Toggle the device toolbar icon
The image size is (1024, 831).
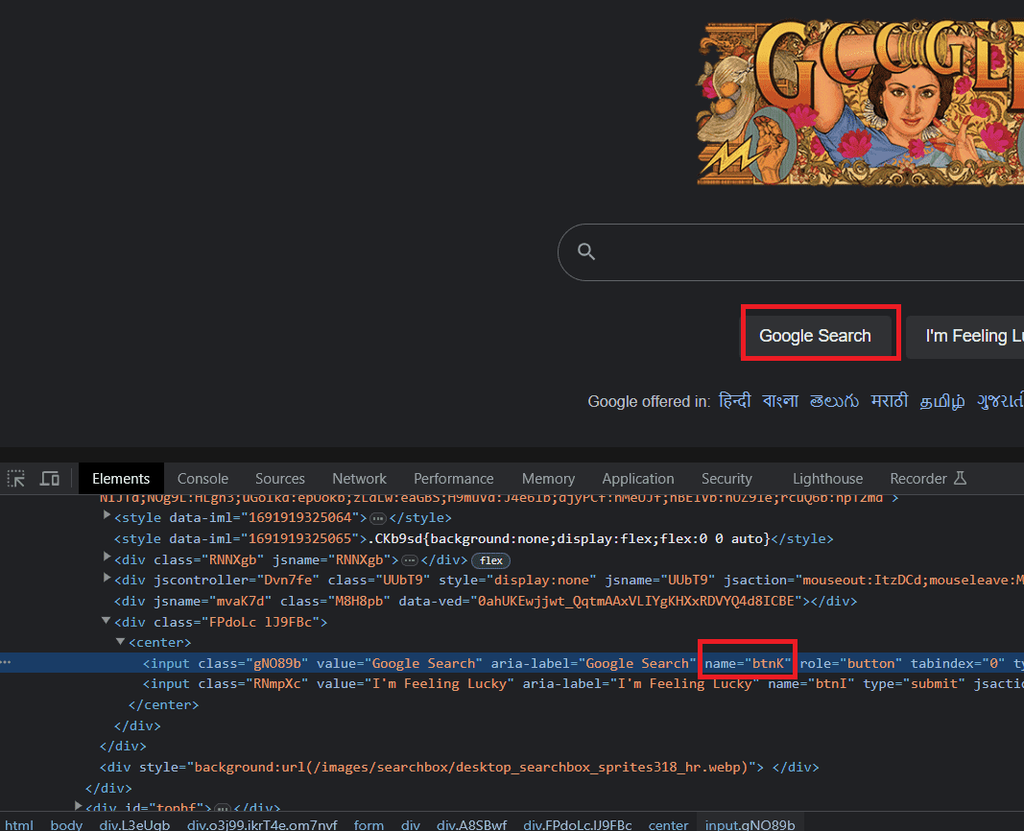tap(50, 478)
